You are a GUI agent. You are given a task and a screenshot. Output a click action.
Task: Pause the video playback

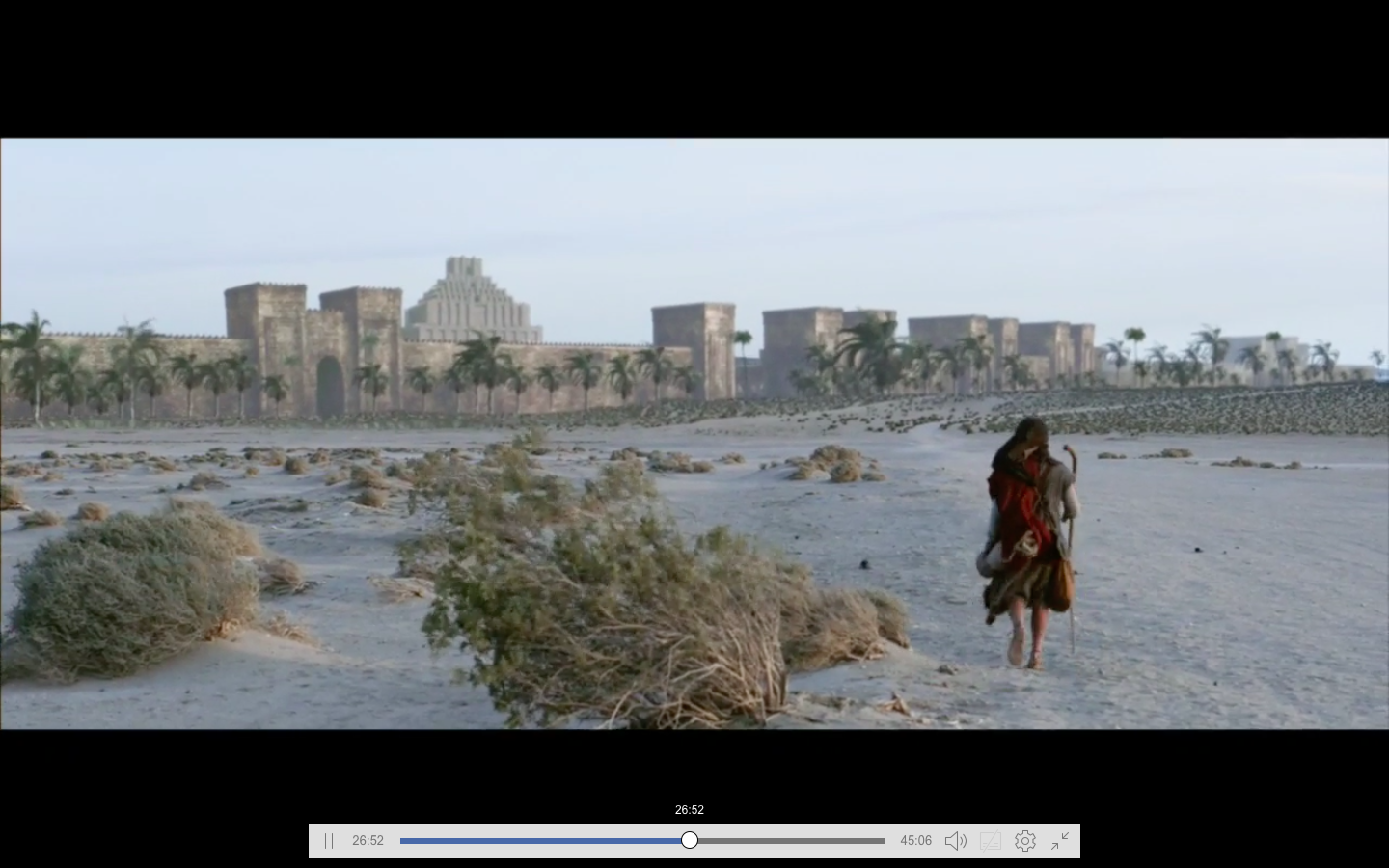tap(329, 841)
